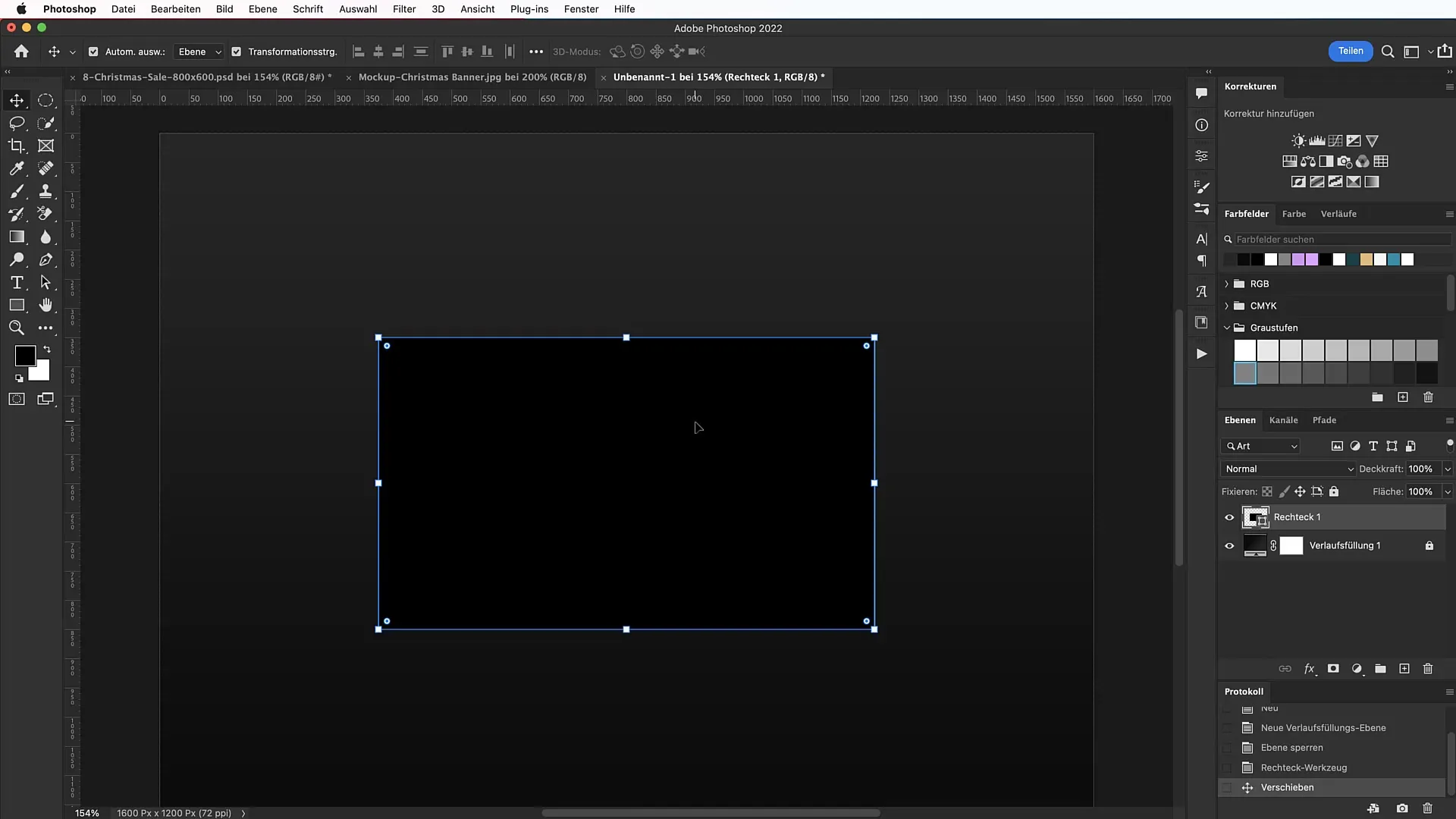Open the search magnifier icon
This screenshot has height=819, width=1456.
(x=1388, y=52)
